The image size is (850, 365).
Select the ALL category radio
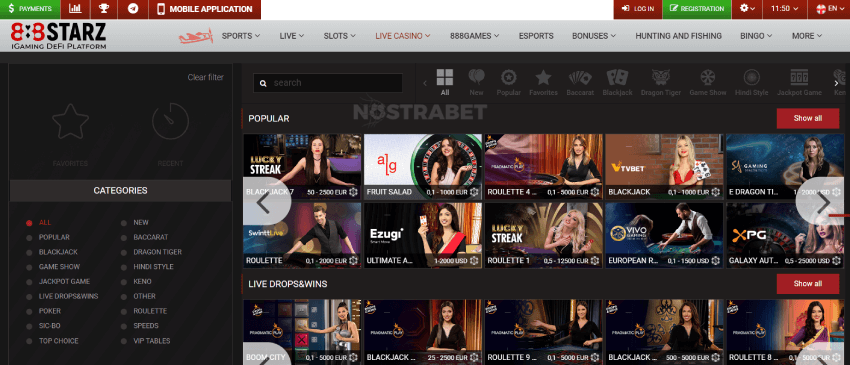29,223
